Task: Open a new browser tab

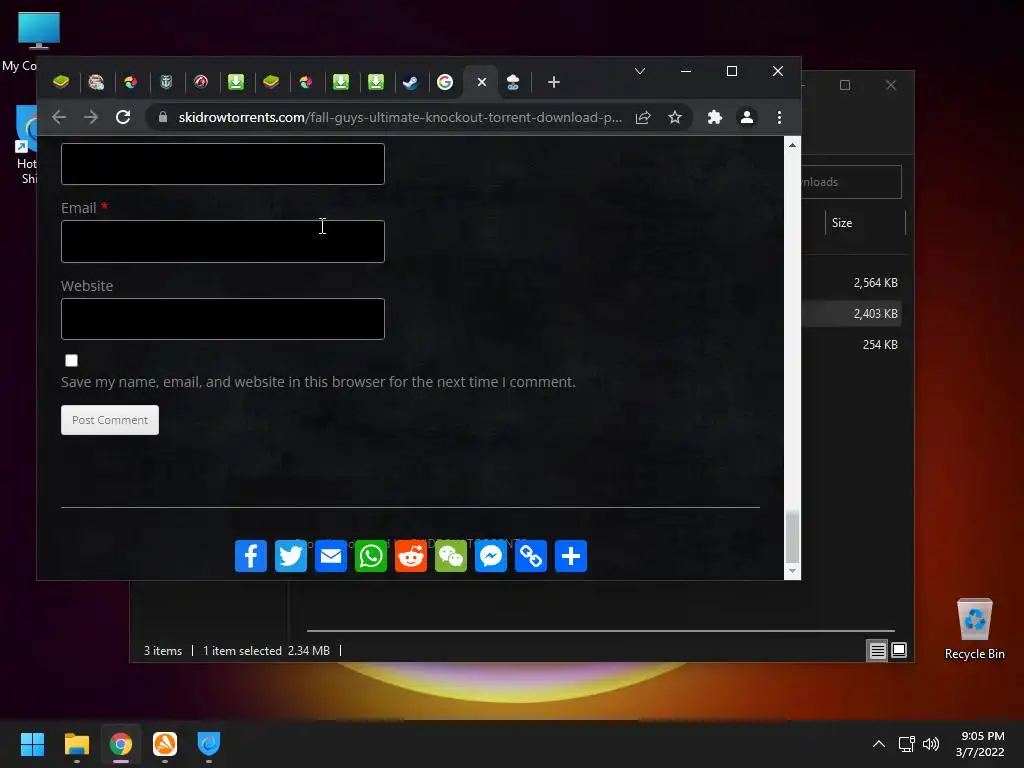Action: (554, 82)
